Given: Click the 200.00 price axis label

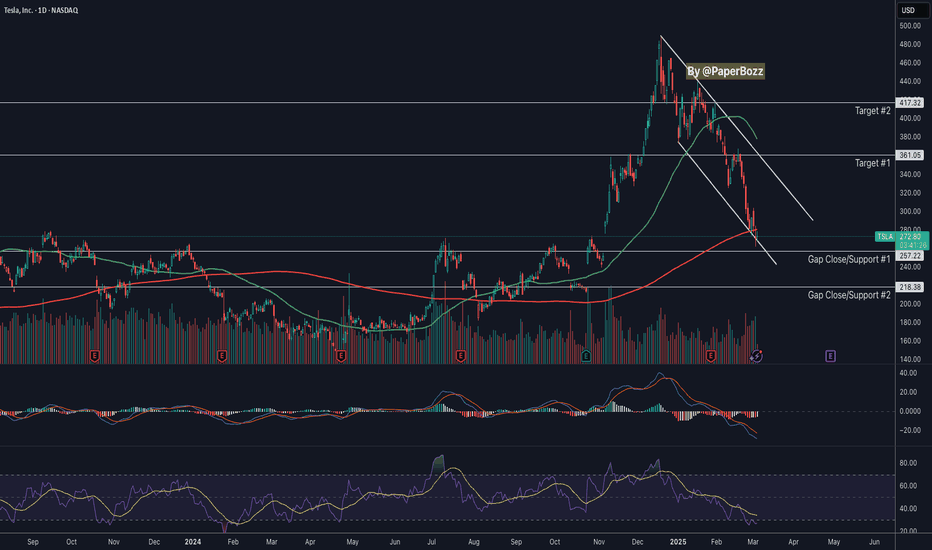Looking at the screenshot, I should 910,304.
